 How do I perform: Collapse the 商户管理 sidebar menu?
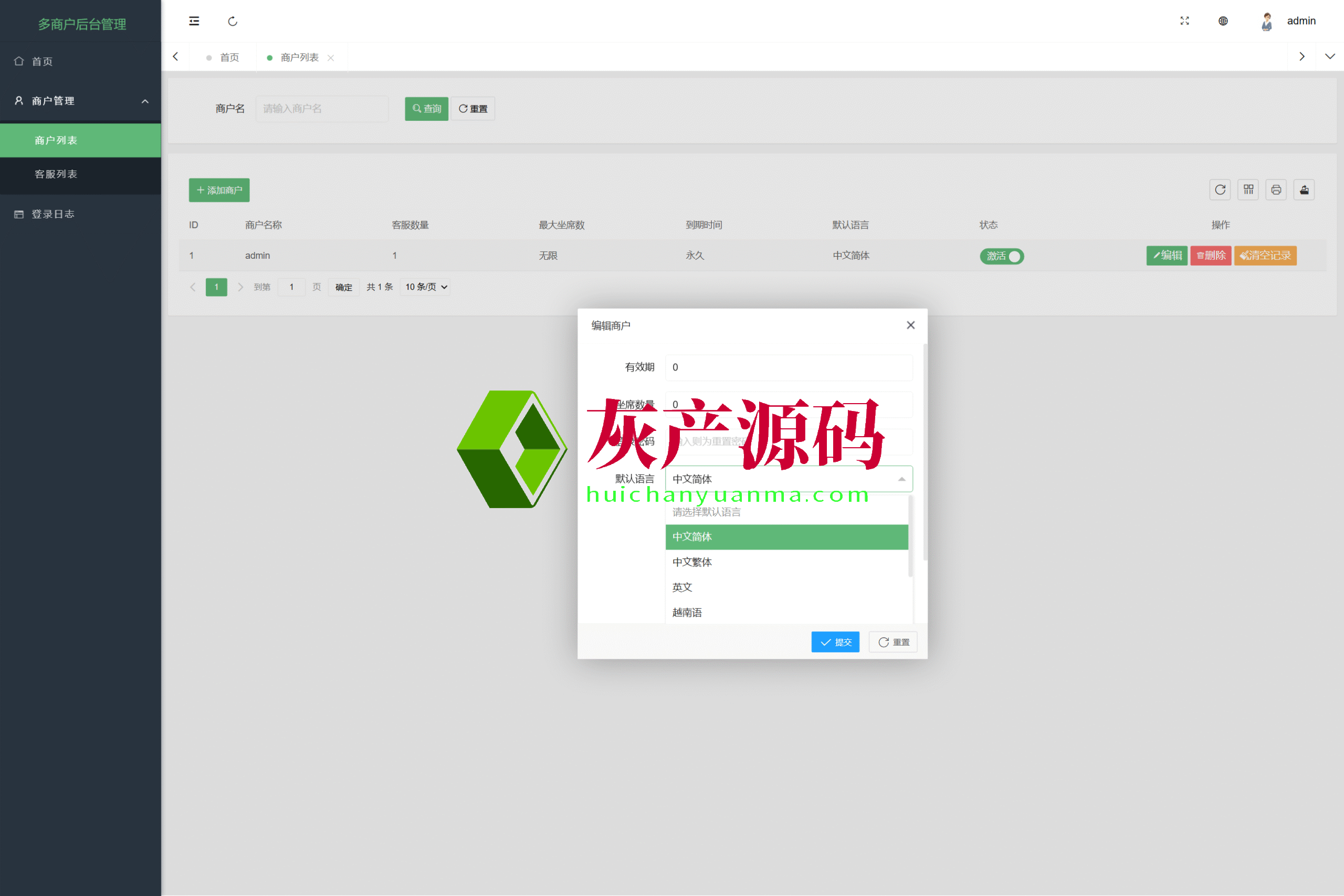click(80, 101)
